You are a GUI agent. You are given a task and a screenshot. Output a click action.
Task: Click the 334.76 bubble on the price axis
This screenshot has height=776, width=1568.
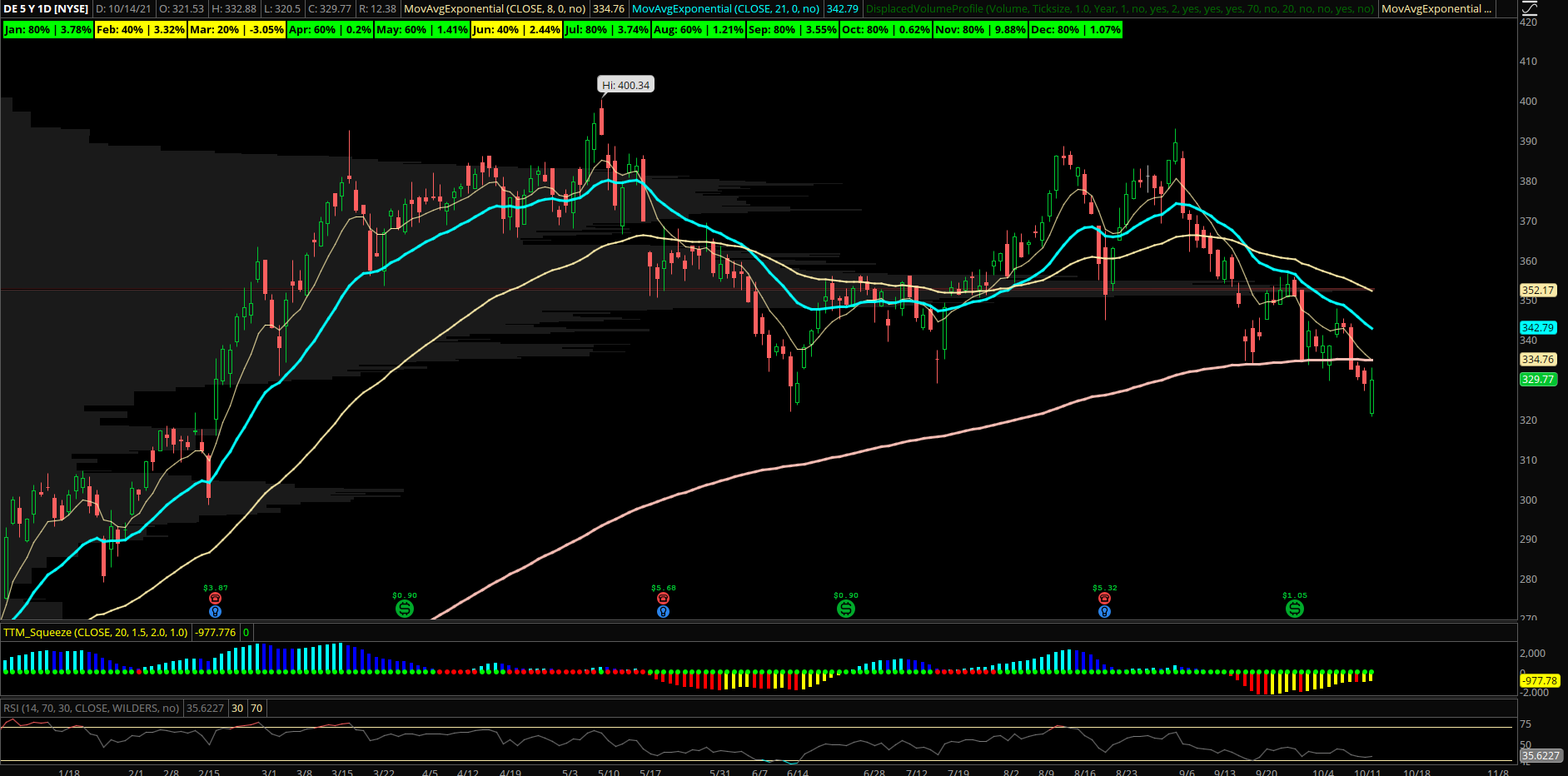1538,360
